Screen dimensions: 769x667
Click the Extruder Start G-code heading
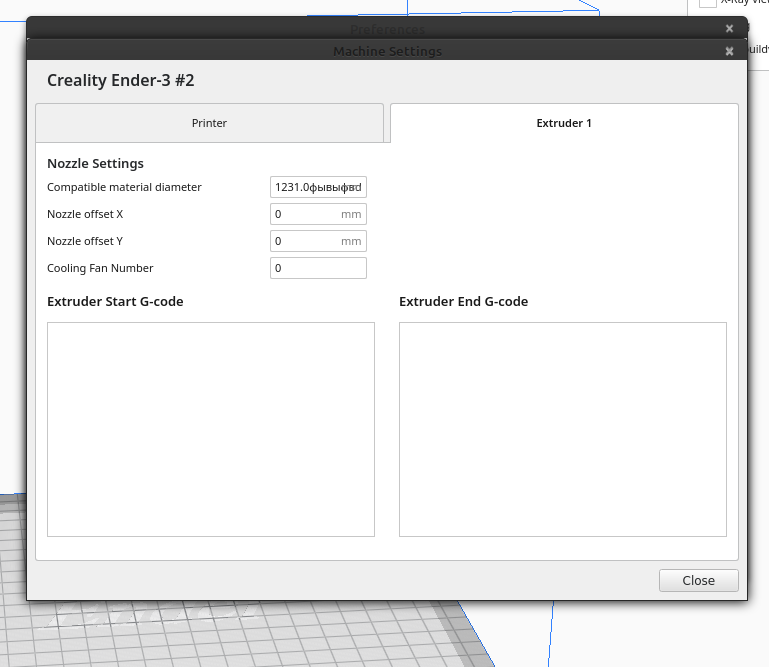click(x=115, y=301)
